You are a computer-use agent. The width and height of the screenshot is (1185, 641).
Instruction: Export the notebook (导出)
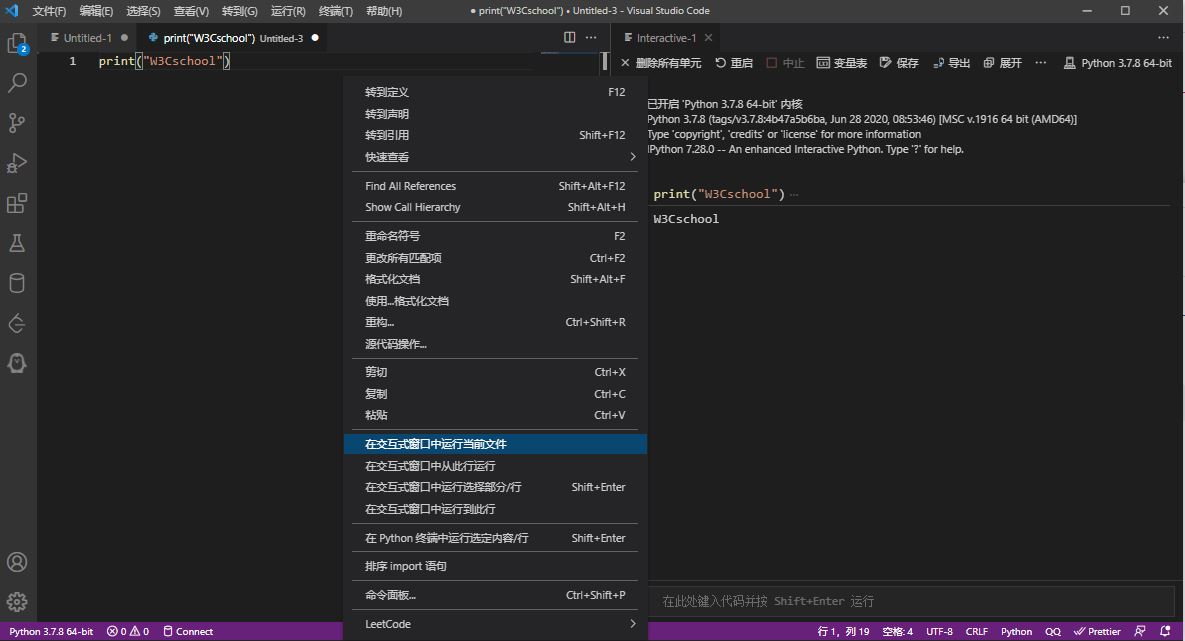point(951,63)
